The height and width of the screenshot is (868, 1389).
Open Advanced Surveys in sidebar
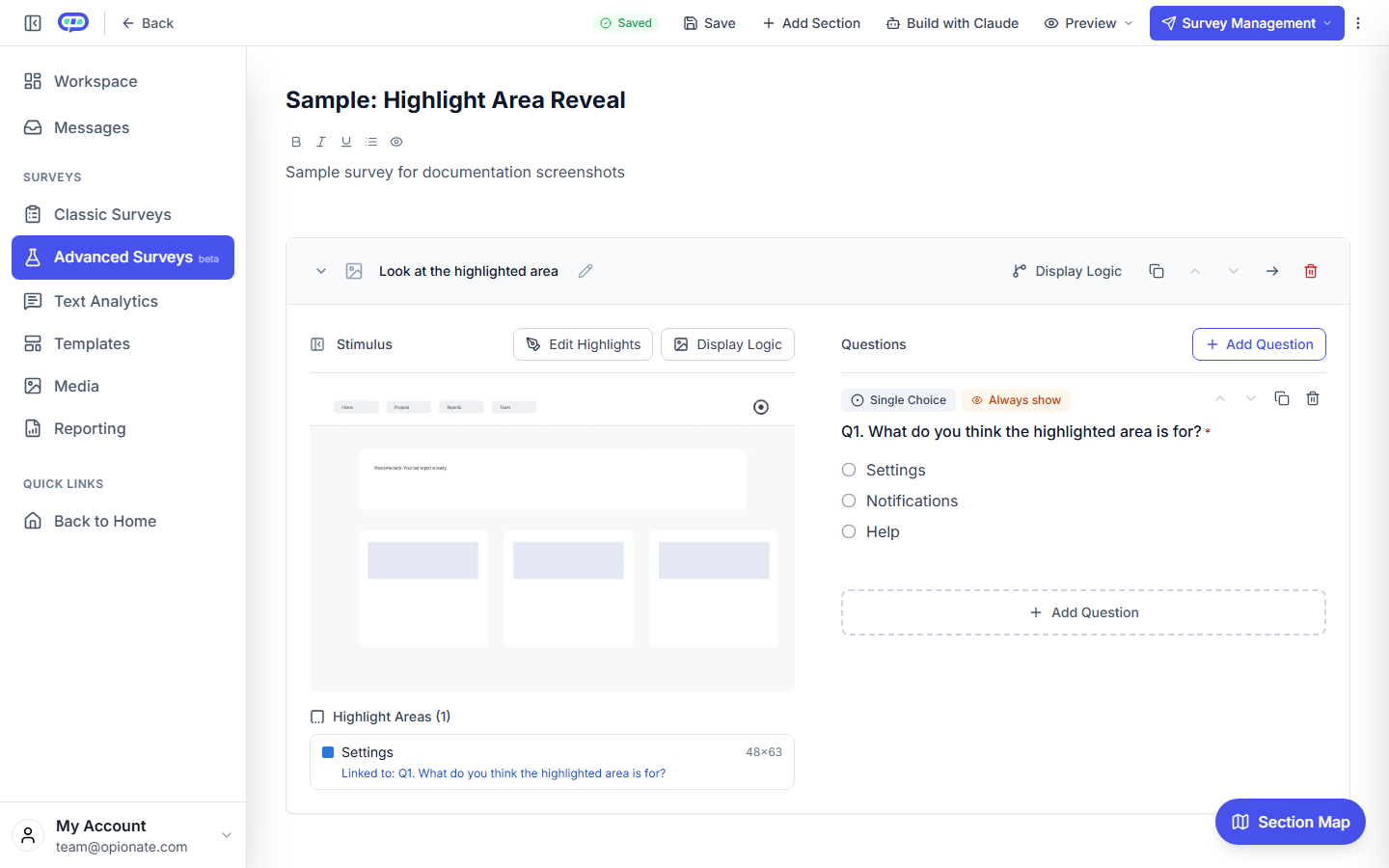coord(123,258)
